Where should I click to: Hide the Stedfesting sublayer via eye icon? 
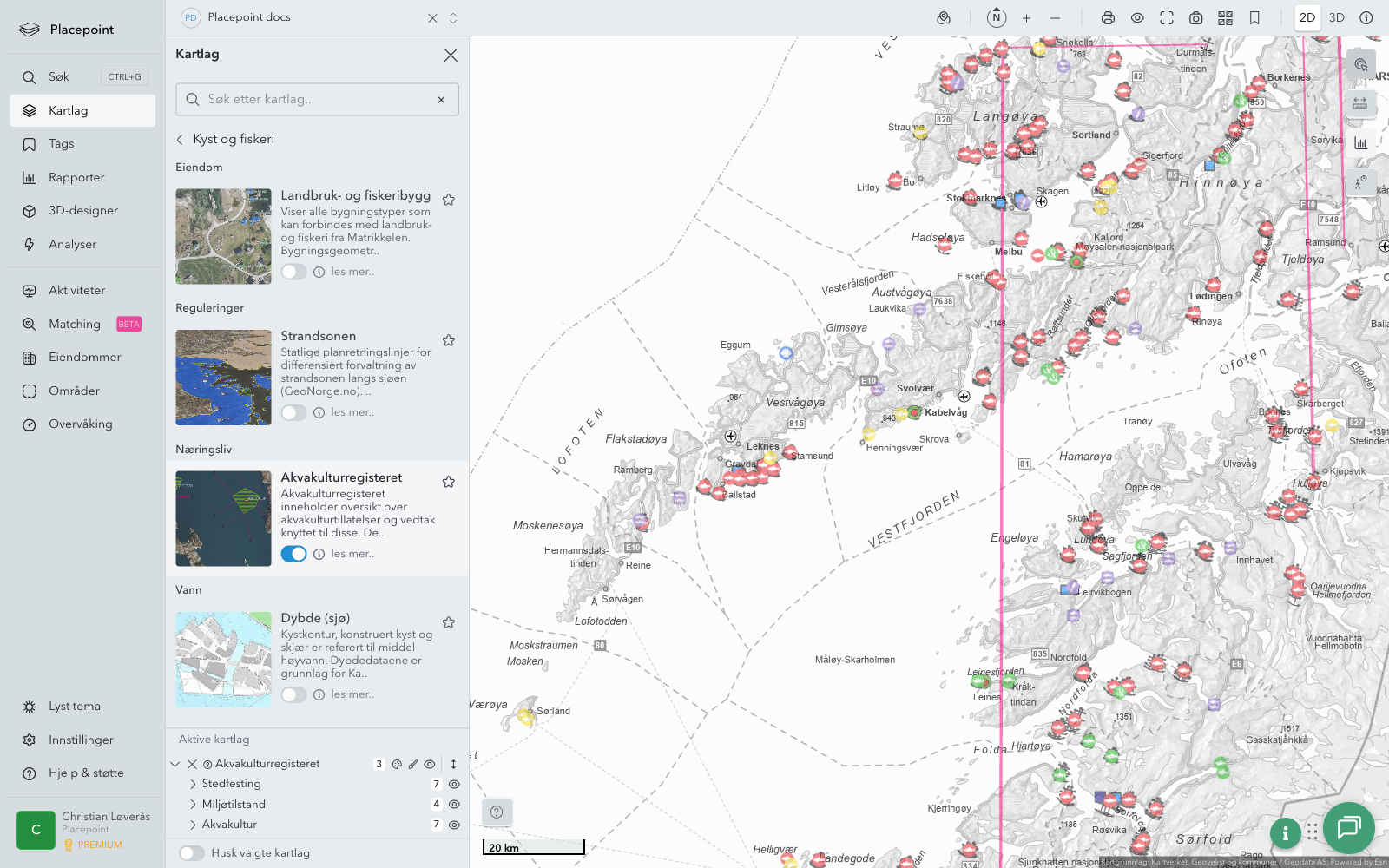454,784
